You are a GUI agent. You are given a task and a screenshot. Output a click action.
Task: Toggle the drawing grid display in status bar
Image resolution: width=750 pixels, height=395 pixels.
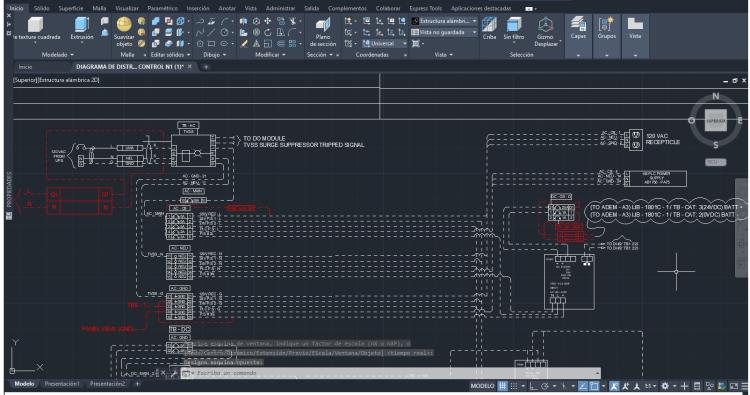(x=502, y=386)
